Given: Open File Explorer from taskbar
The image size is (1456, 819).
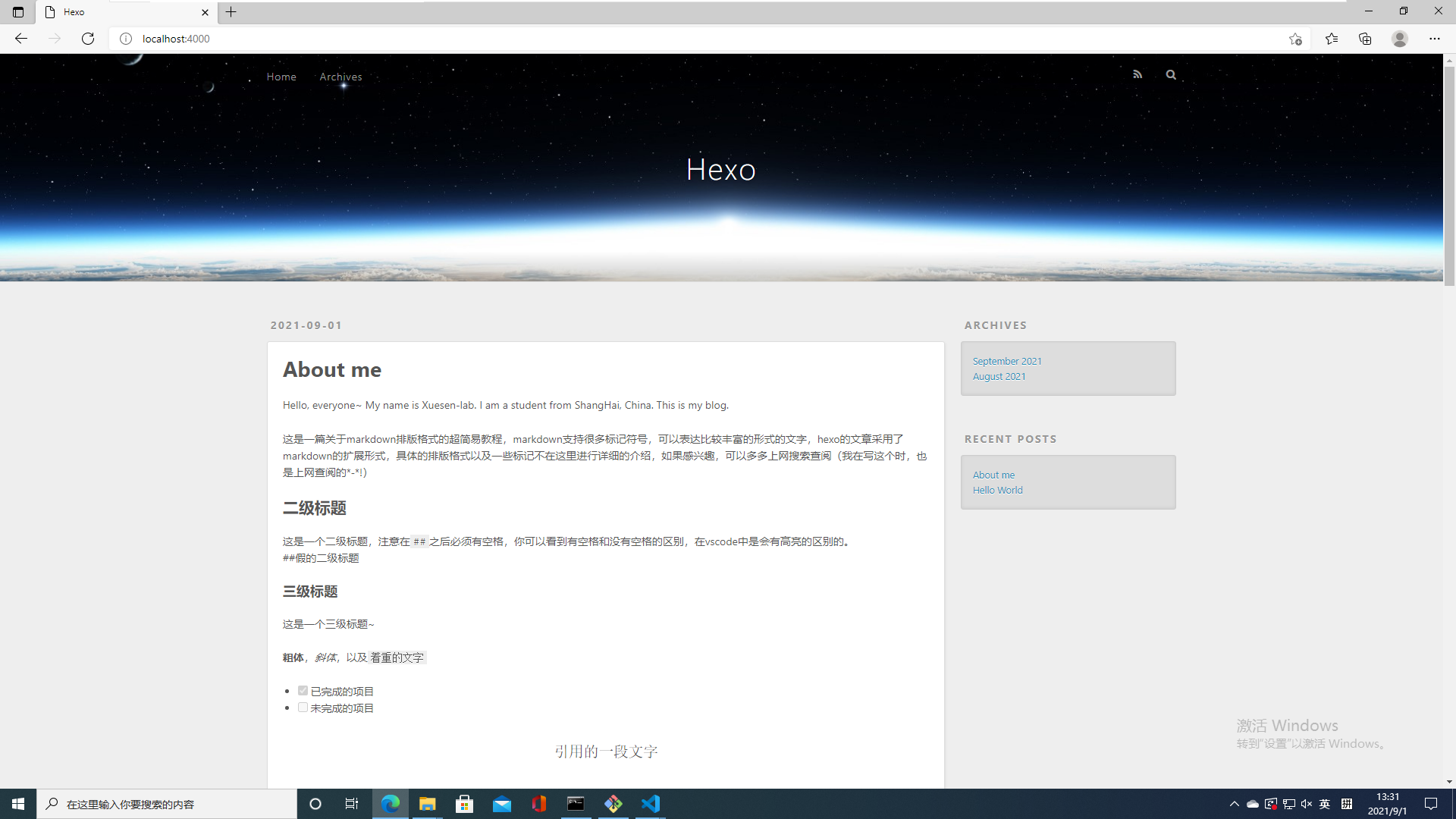Looking at the screenshot, I should click(x=428, y=804).
